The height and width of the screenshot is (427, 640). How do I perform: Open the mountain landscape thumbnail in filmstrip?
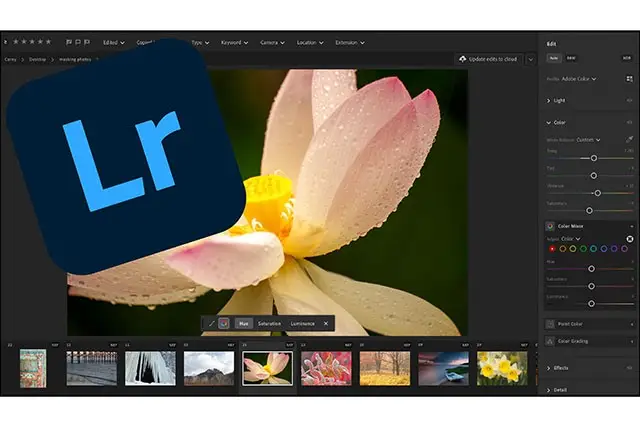(209, 369)
